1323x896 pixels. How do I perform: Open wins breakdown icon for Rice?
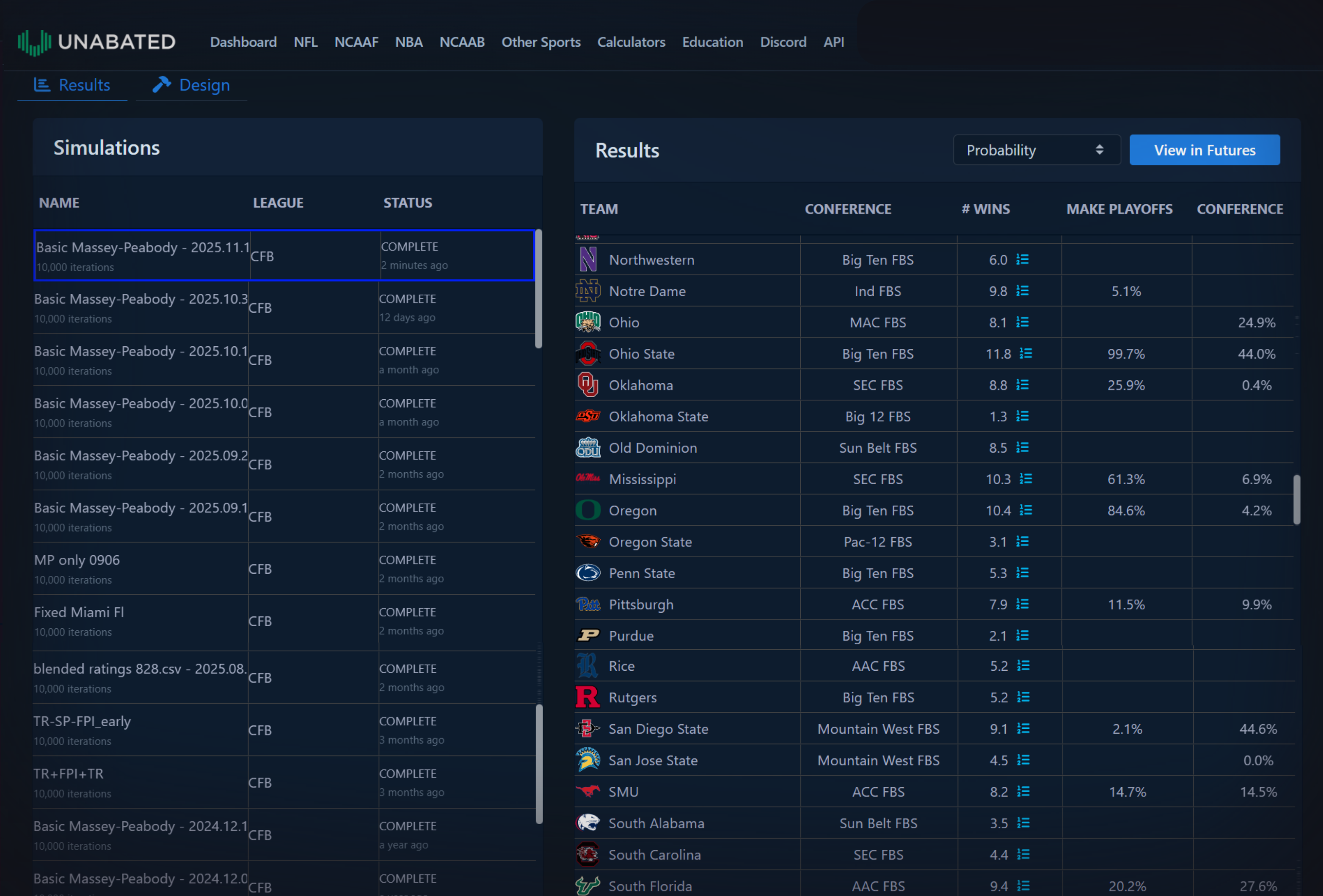click(x=1023, y=665)
